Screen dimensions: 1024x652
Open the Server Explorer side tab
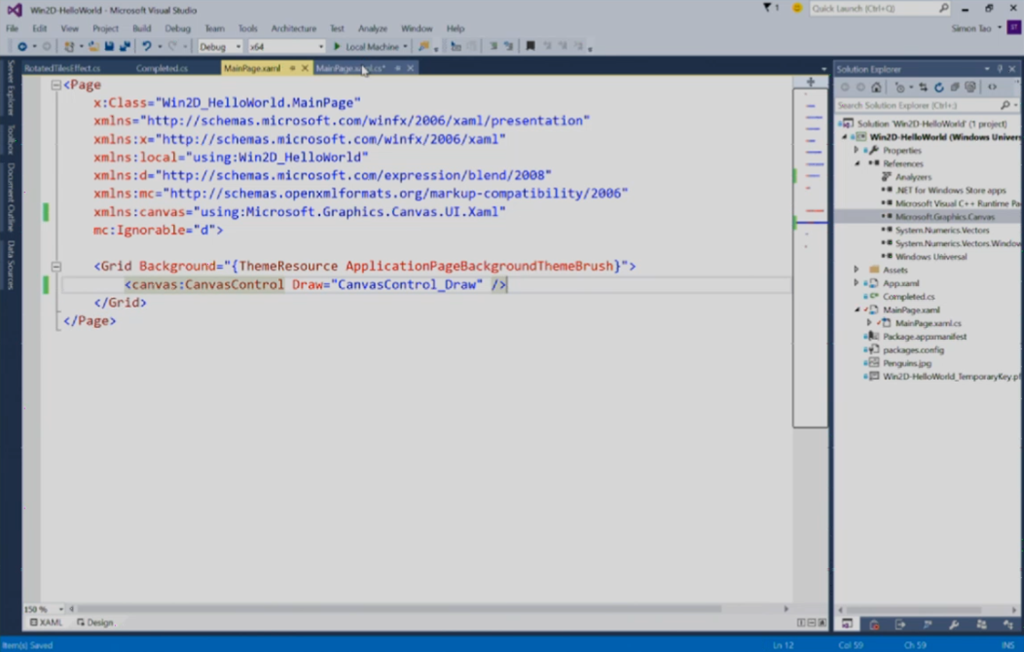tap(11, 87)
